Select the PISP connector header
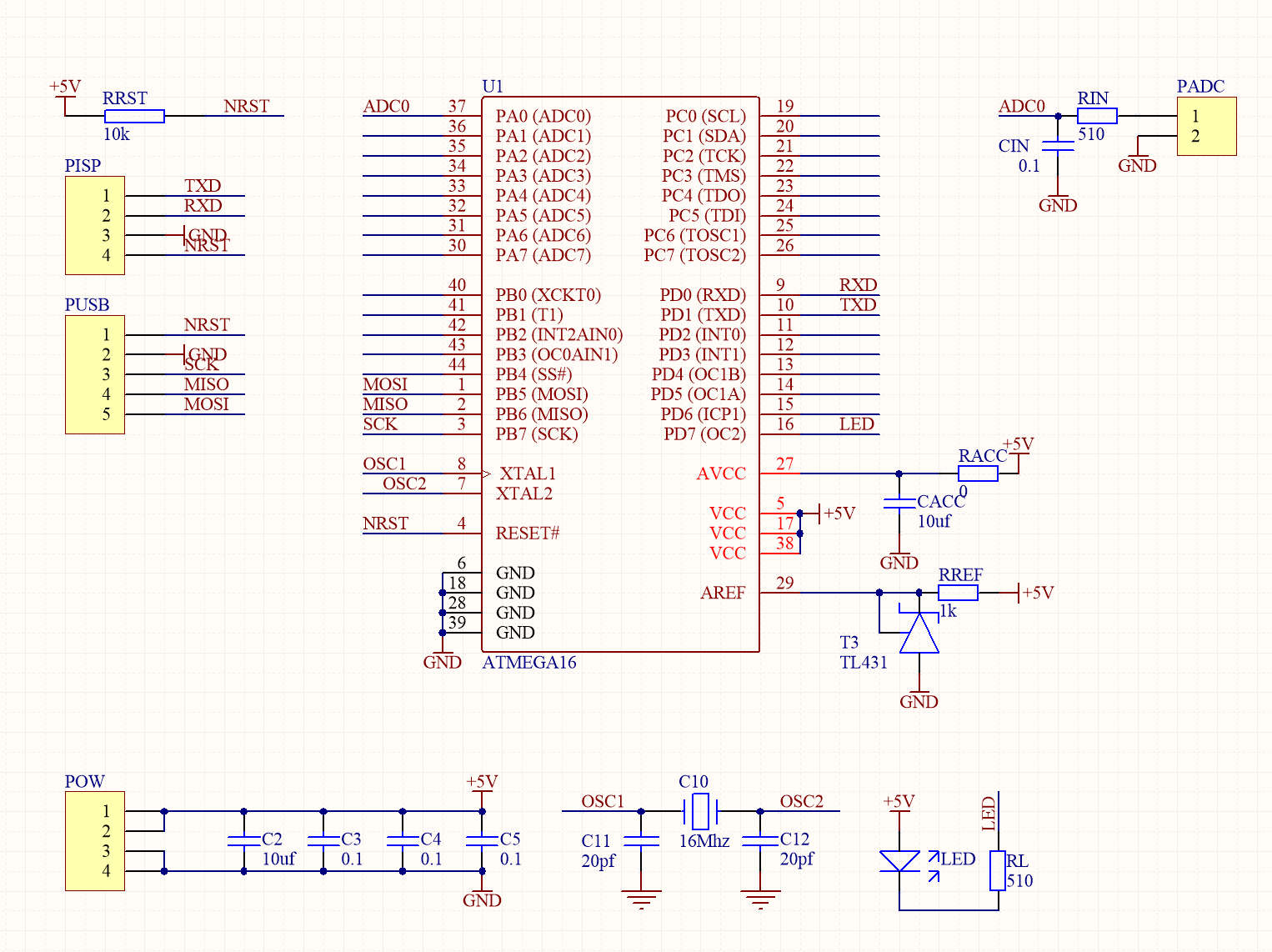 [x=94, y=224]
